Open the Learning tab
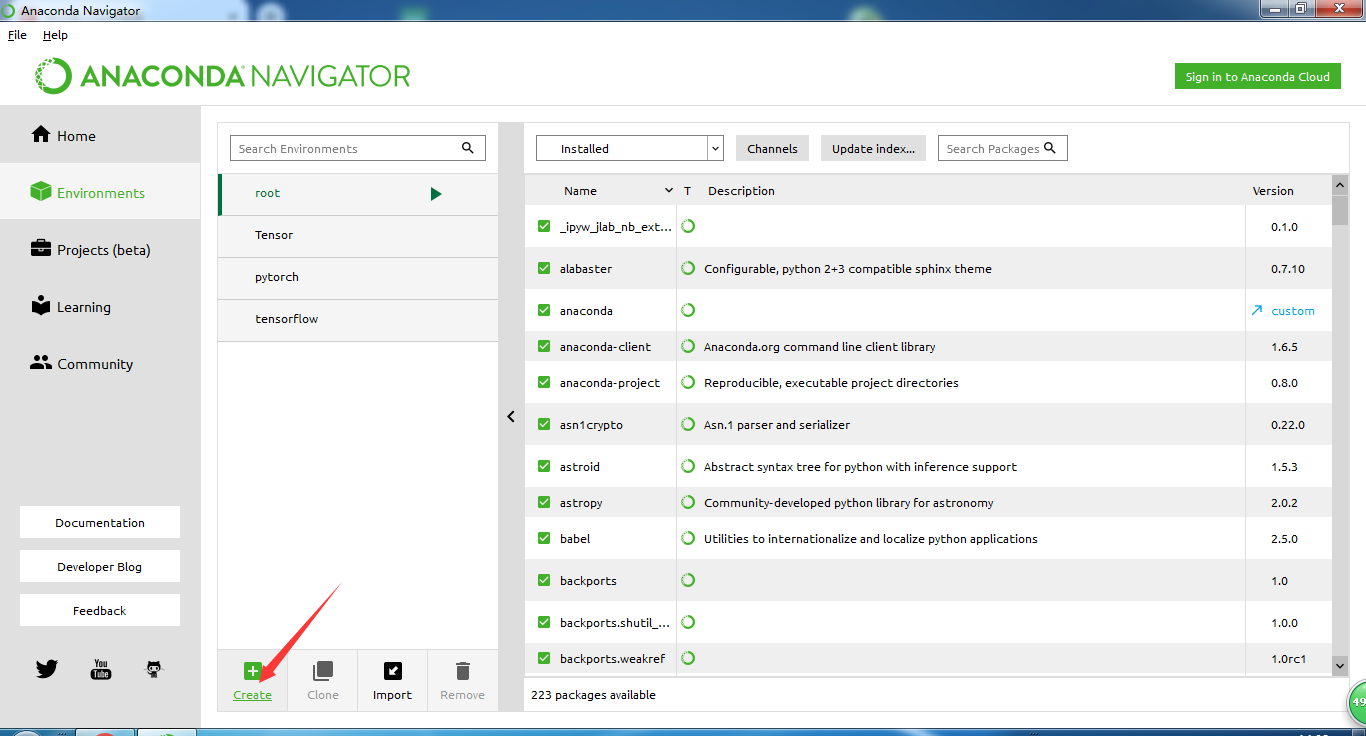 (100, 306)
